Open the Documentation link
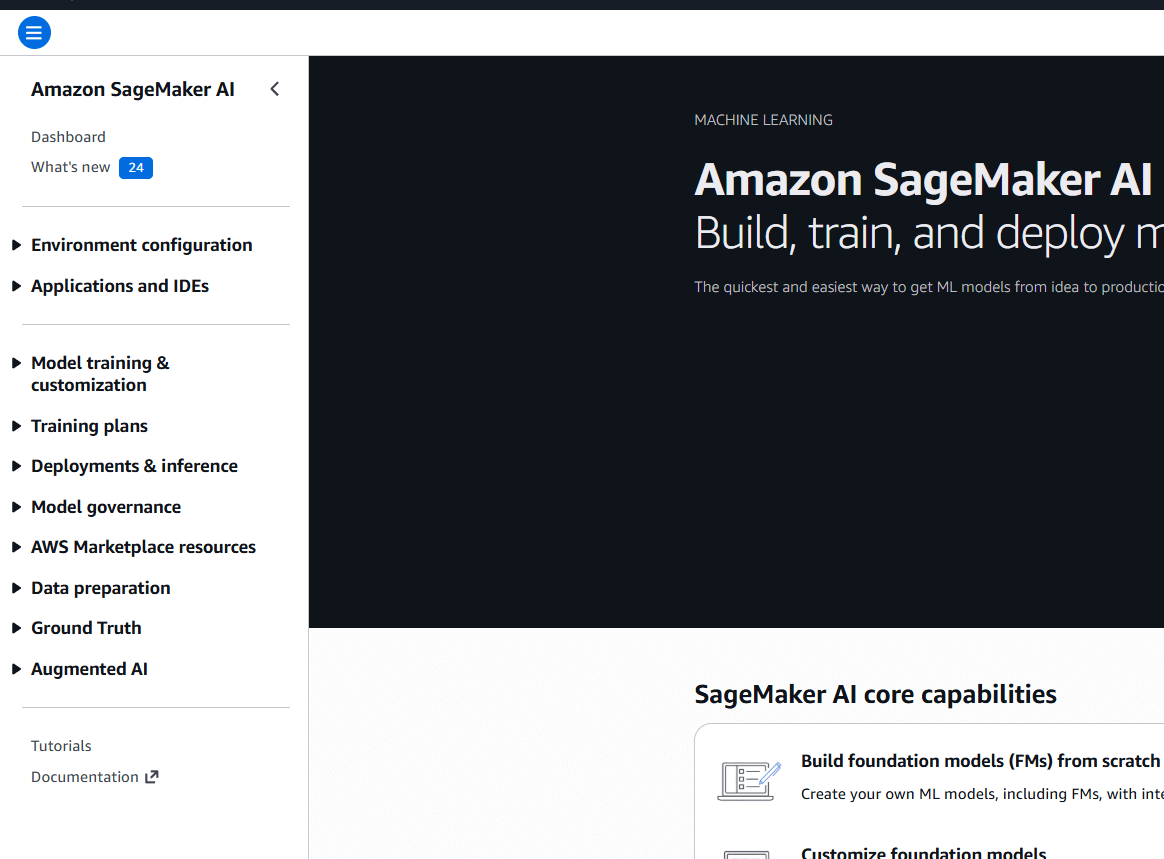 coord(85,777)
